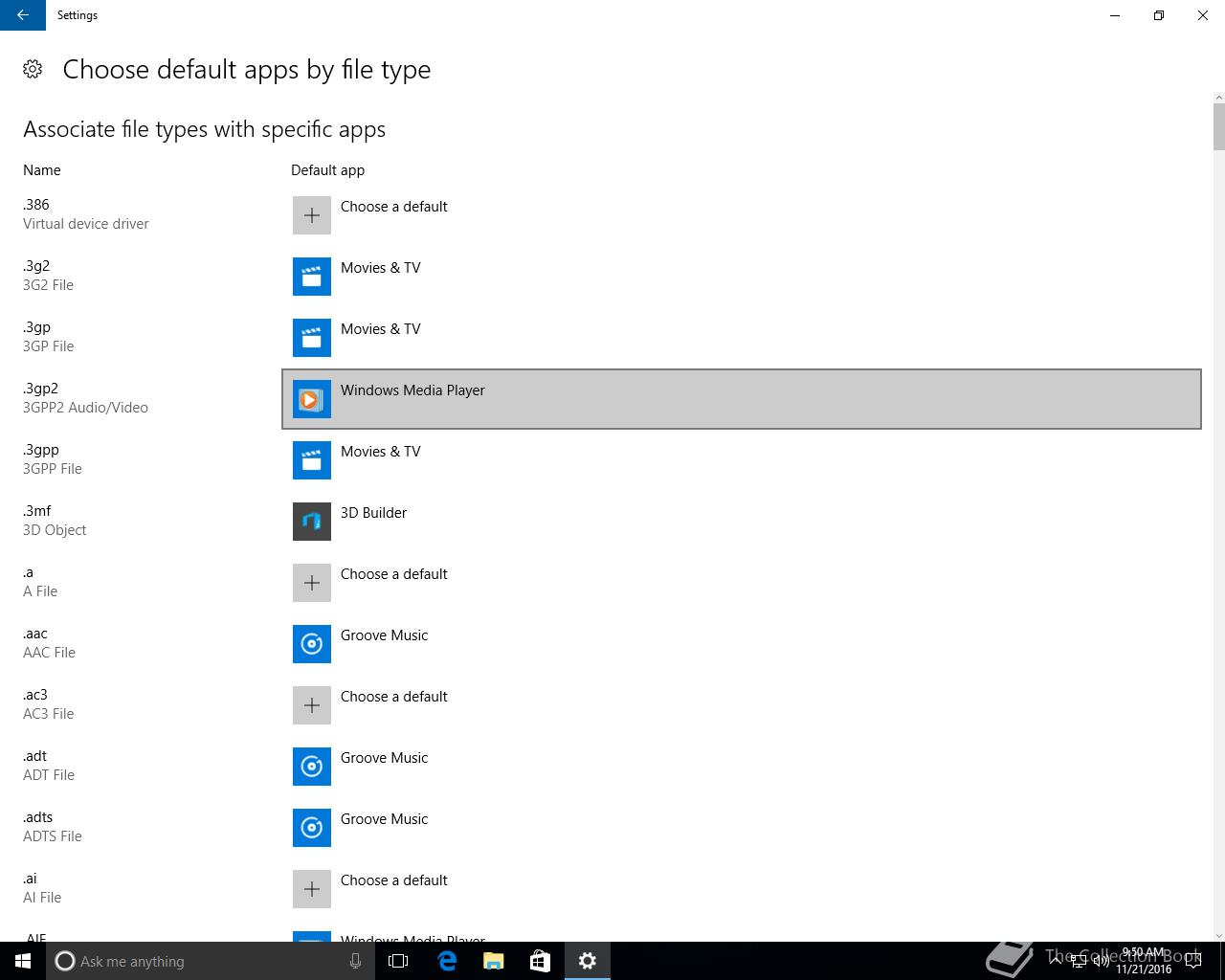Open File Explorer from the taskbar

493,961
